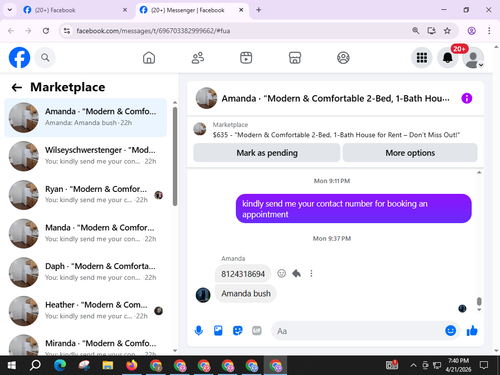Open the site information icon in address bar
Image resolution: width=500 pixels, height=375 pixels.
click(67, 31)
